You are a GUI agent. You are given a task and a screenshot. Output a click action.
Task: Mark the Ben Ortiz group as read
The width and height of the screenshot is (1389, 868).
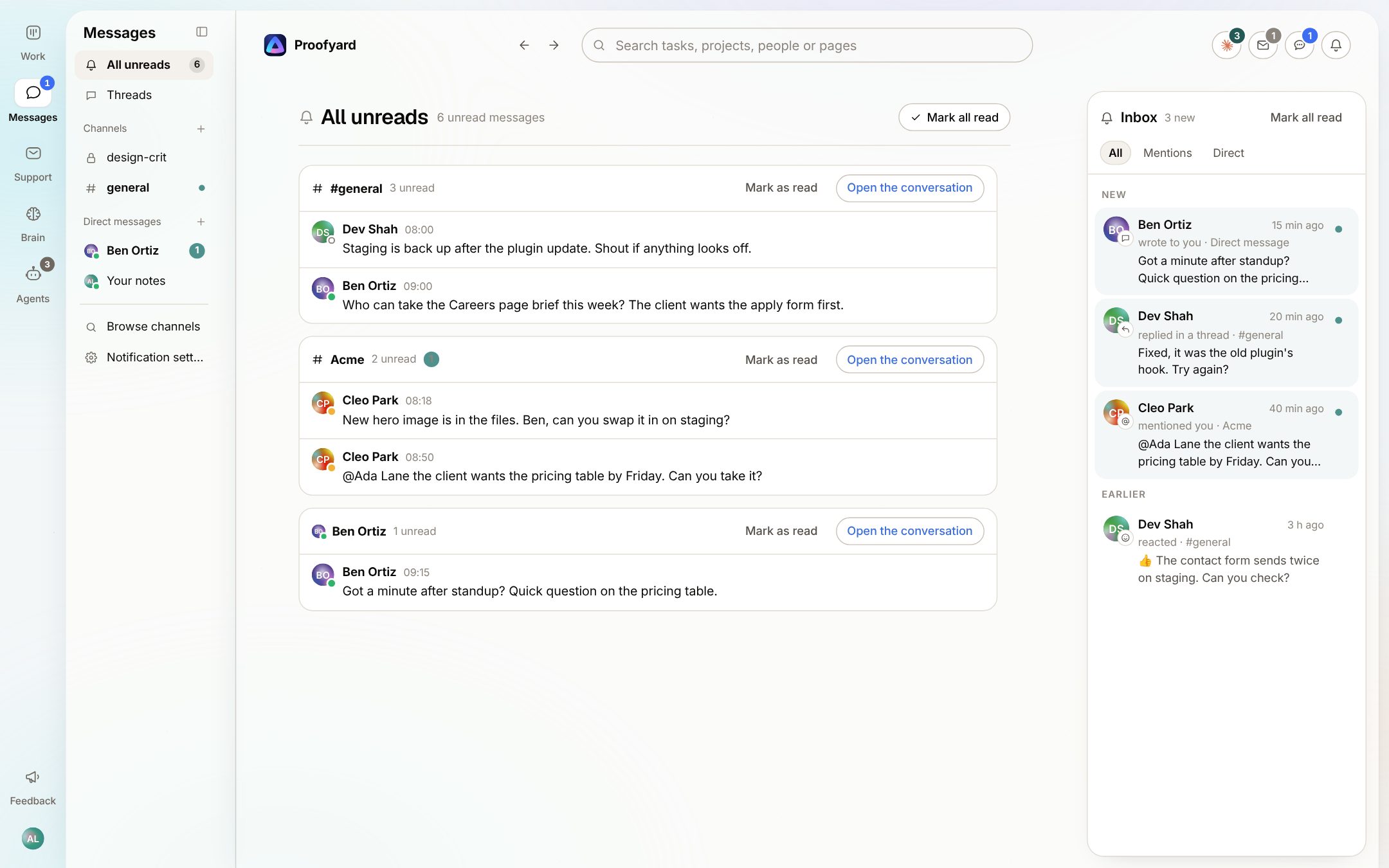click(x=781, y=531)
